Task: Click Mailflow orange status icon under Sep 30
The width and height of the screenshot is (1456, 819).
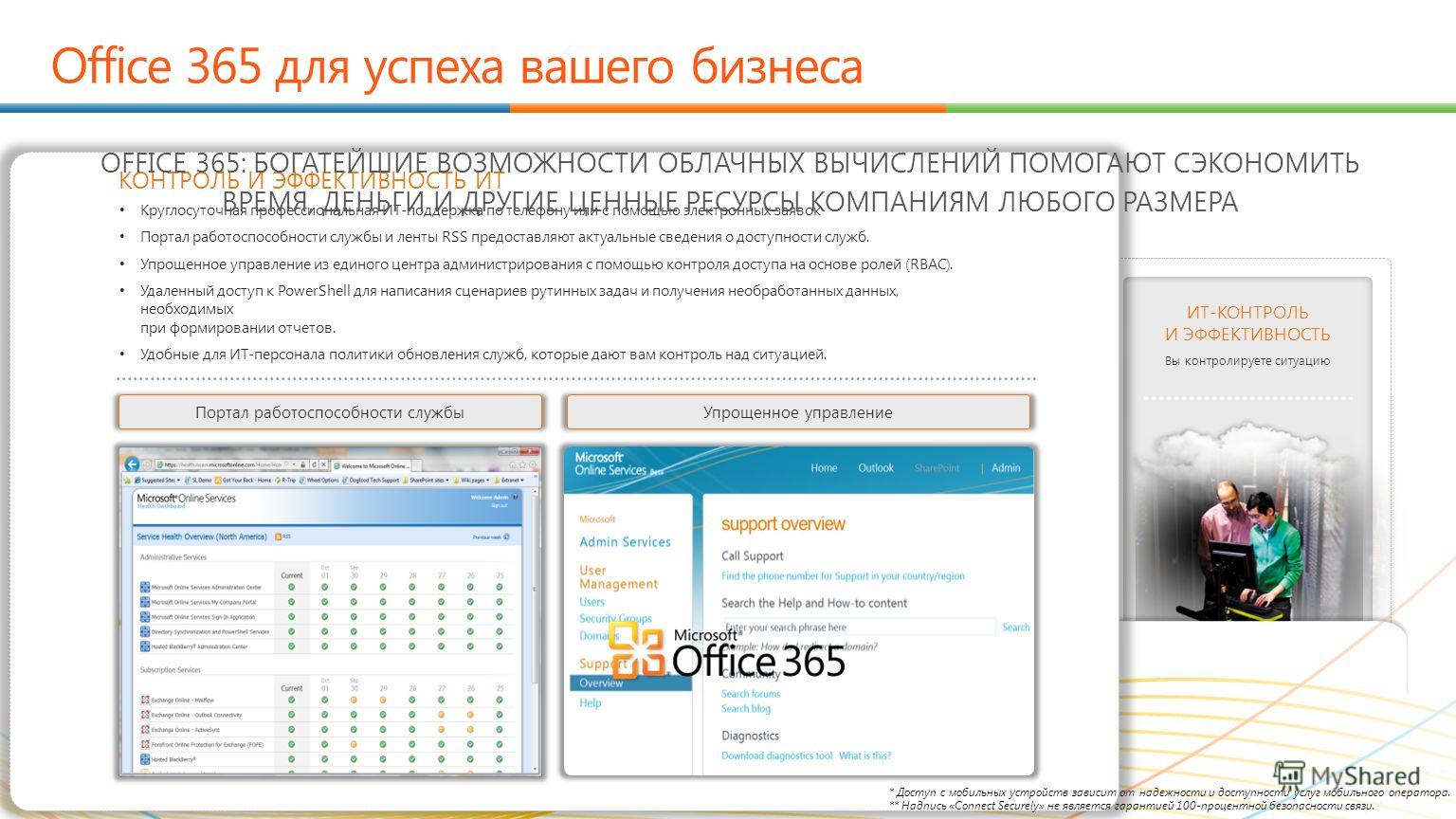Action: pos(354,701)
